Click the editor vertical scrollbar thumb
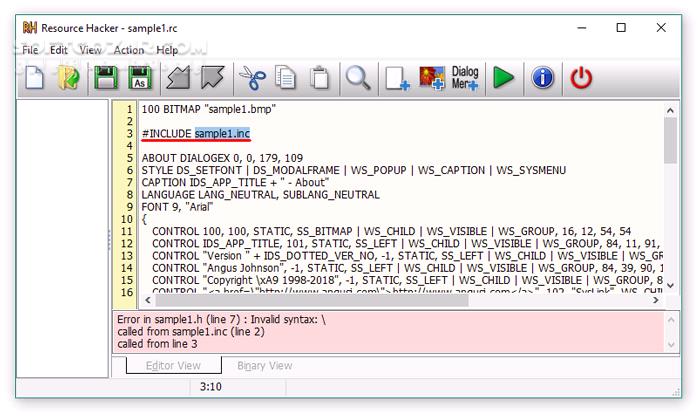This screenshot has width=700, height=417. tap(670, 141)
